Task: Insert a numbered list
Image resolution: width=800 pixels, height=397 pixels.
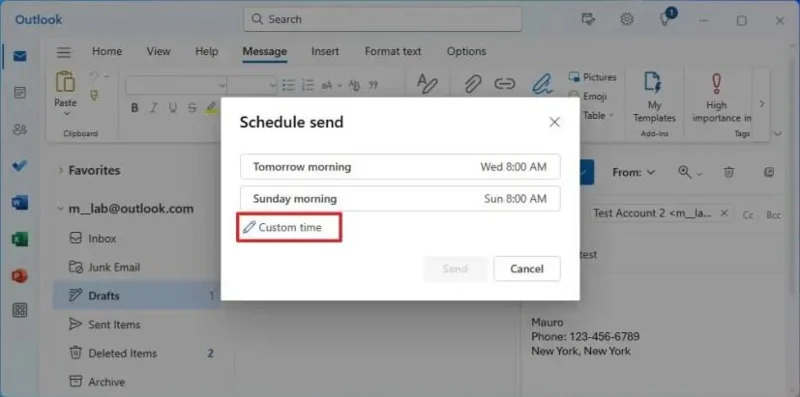Action: coord(308,85)
